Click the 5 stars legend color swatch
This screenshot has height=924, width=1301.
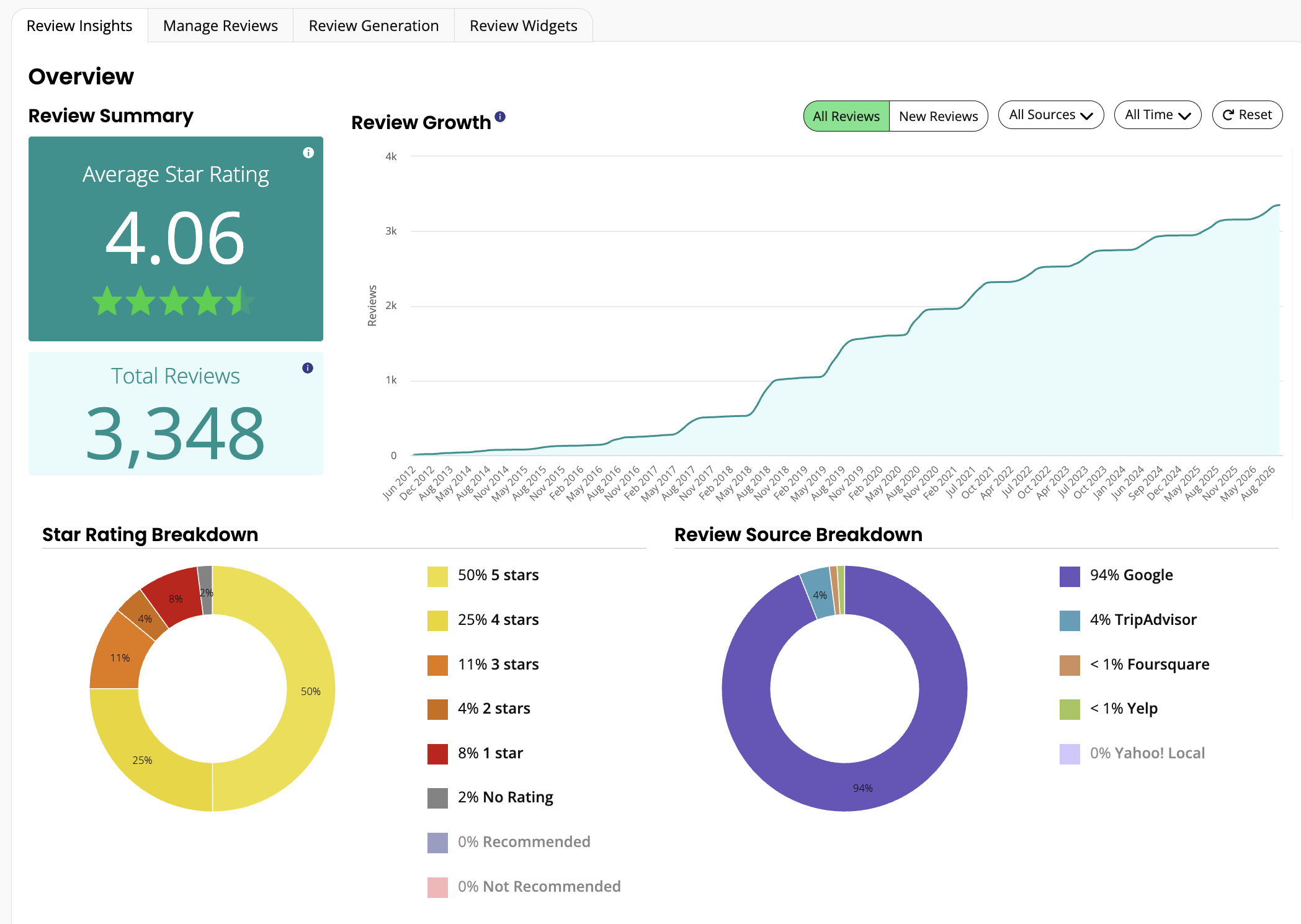coord(437,576)
